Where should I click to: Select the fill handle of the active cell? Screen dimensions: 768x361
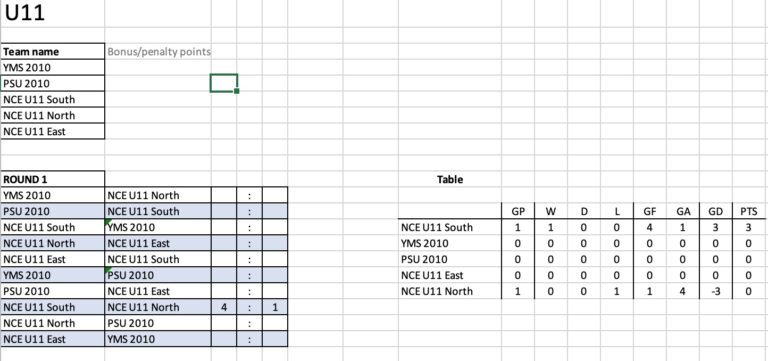coord(237,91)
